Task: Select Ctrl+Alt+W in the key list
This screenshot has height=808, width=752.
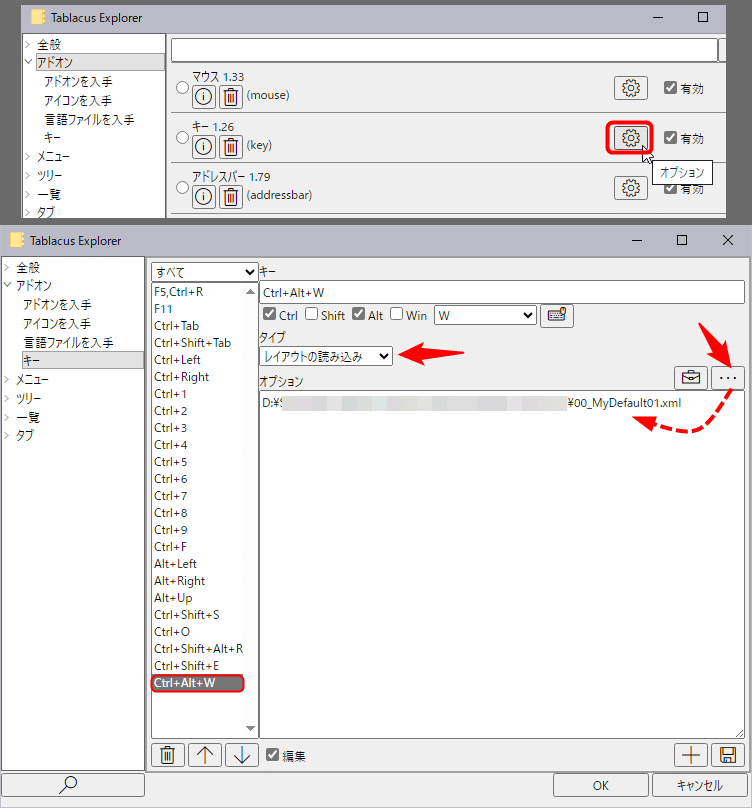Action: coord(197,683)
